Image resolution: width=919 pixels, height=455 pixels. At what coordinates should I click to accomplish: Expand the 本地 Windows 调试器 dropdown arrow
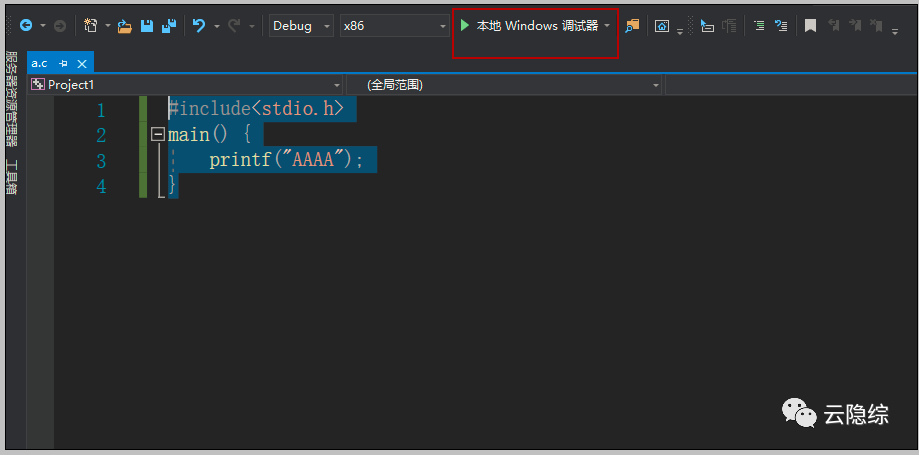click(607, 26)
